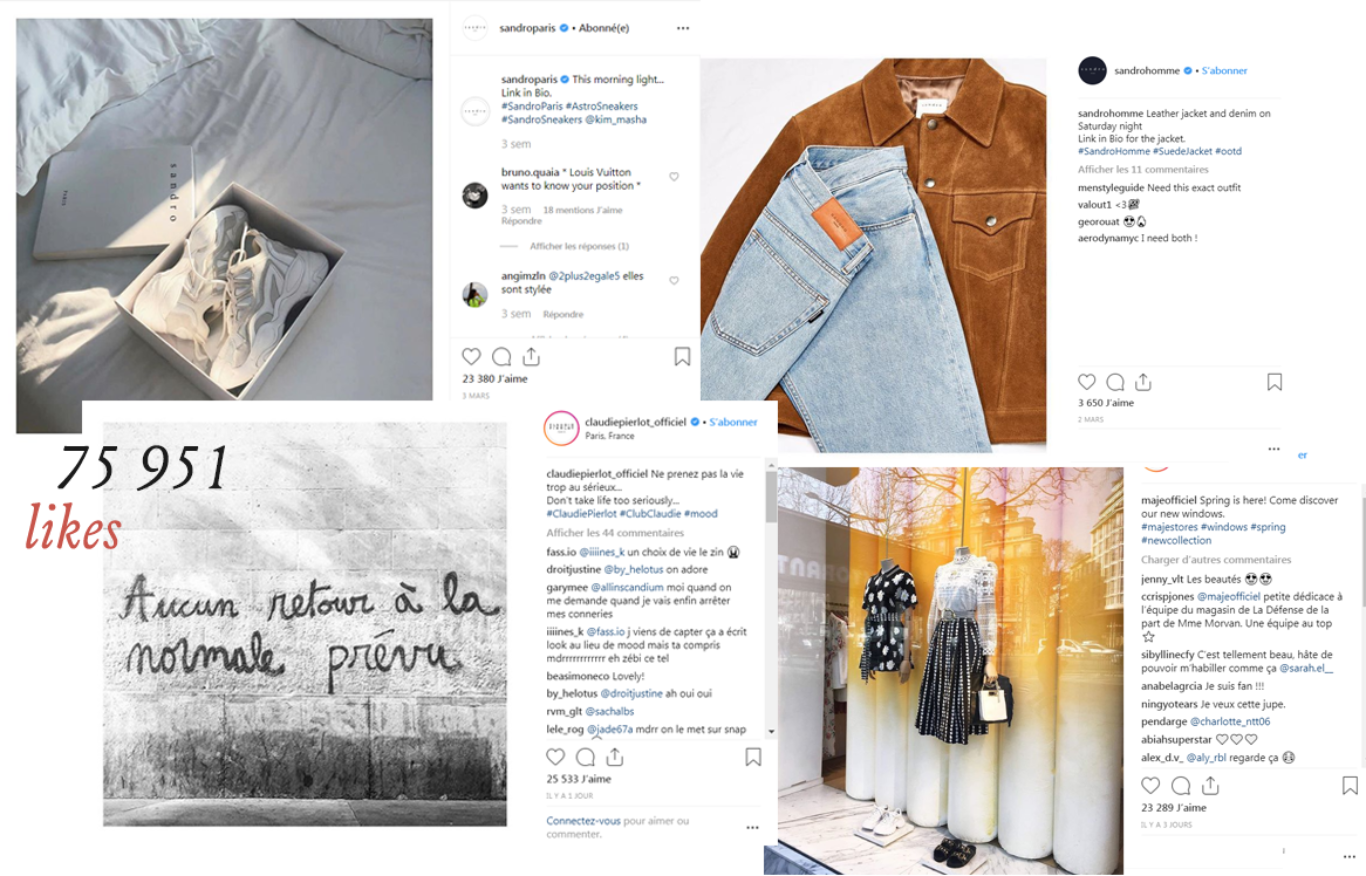Share the sandrohomme jacket post
1366x876 pixels.
(x=1143, y=382)
